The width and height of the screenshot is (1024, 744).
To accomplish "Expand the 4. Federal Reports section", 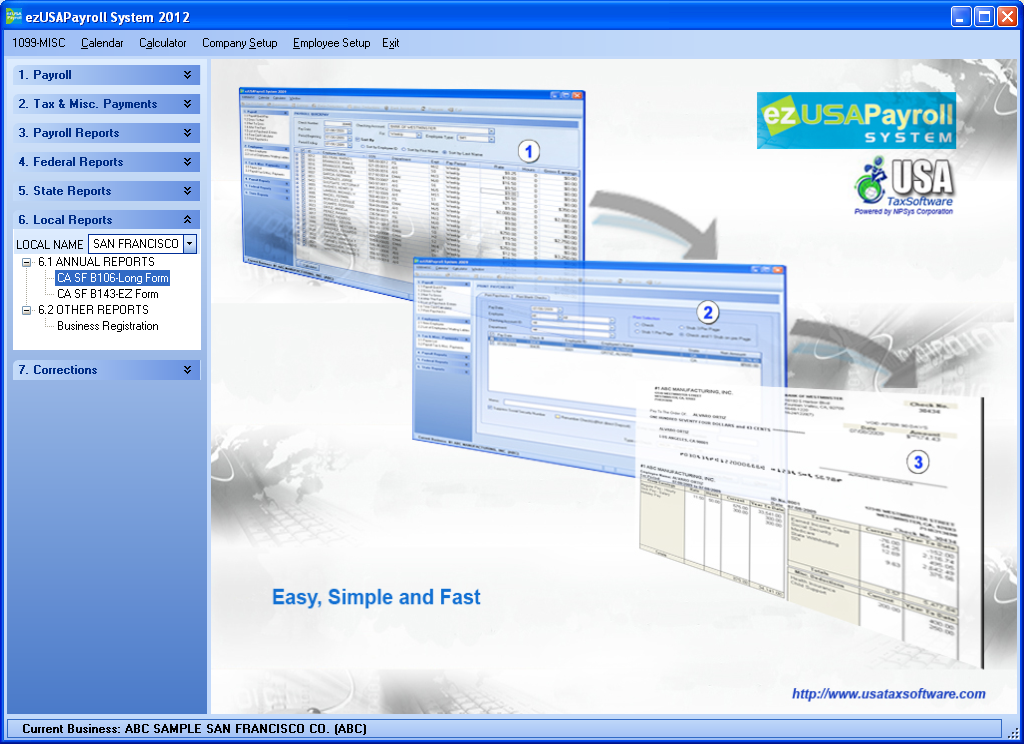I will [x=187, y=162].
